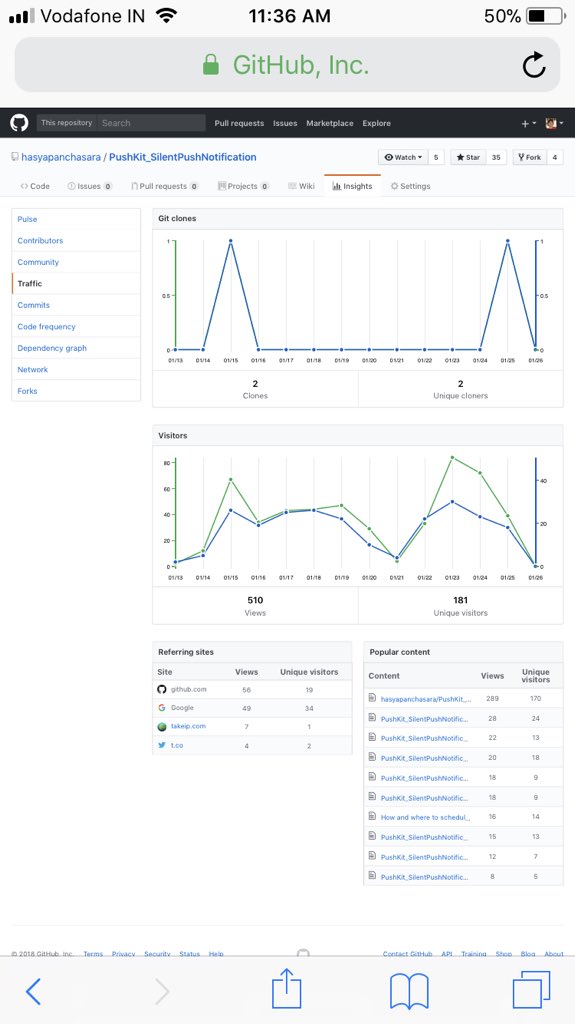Open 'How and where to schedul...' content link

[425, 818]
